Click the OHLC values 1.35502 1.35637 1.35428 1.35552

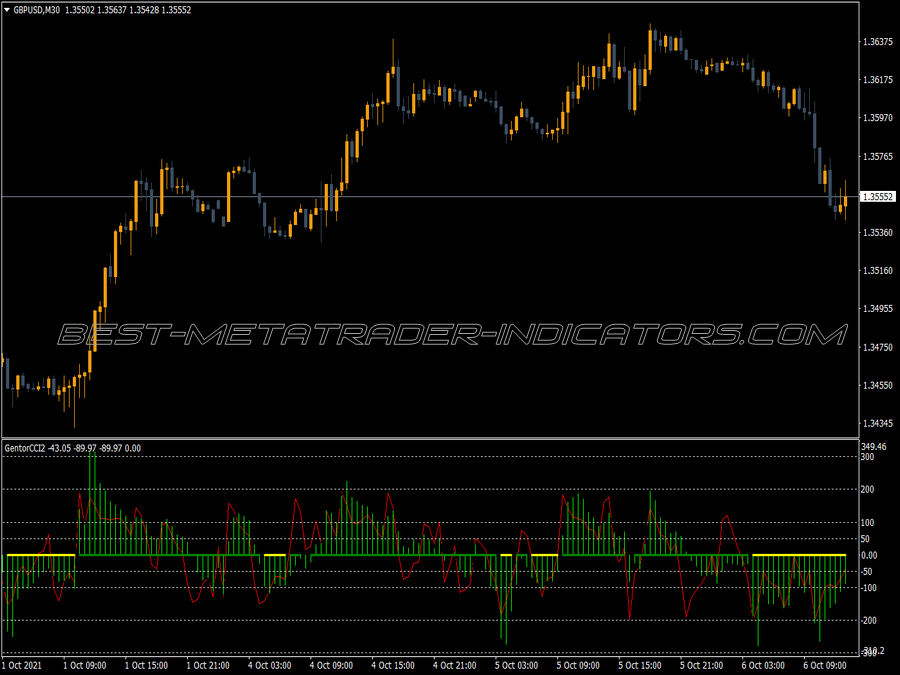coord(128,10)
